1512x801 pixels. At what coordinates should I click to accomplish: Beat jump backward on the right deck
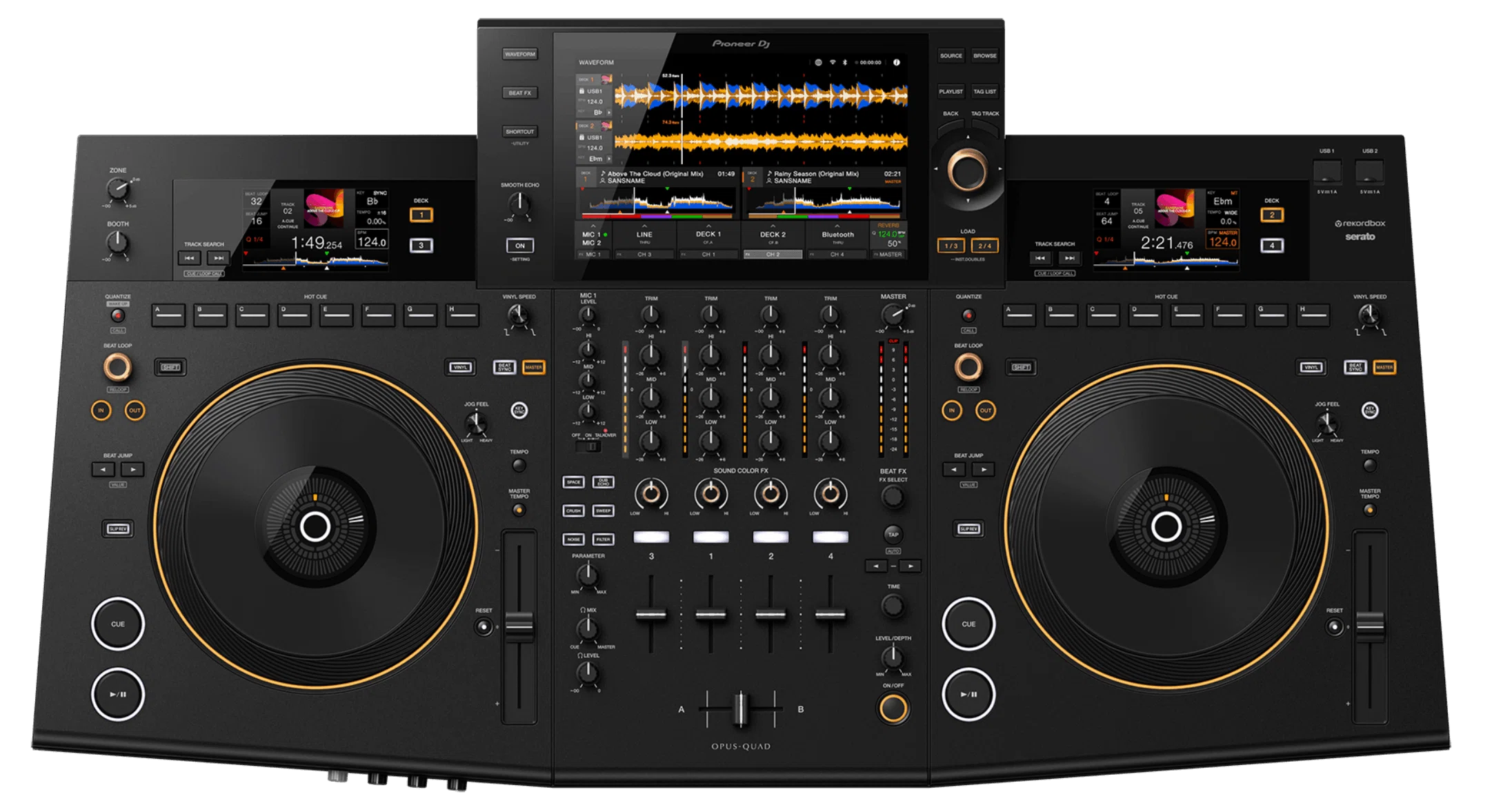(x=954, y=470)
